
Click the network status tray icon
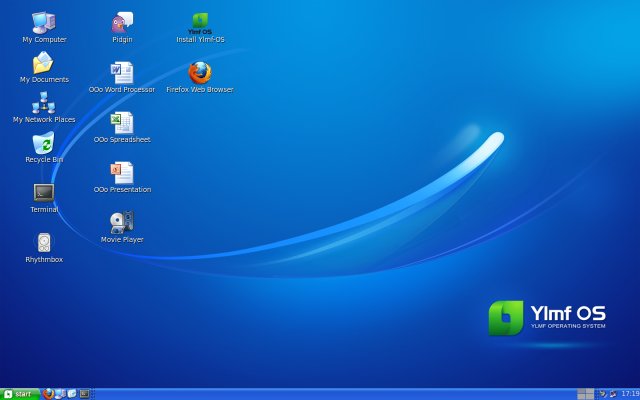613,394
